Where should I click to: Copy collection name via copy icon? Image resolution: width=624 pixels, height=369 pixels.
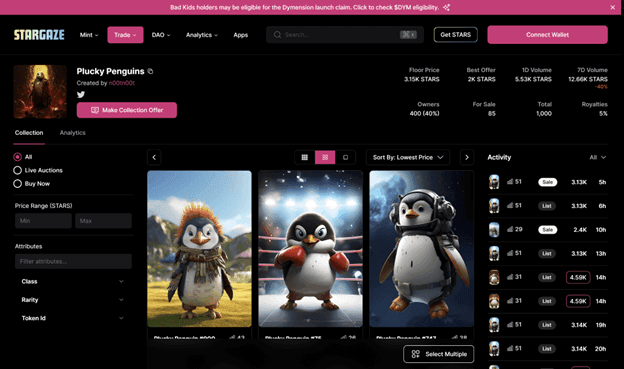(x=150, y=71)
